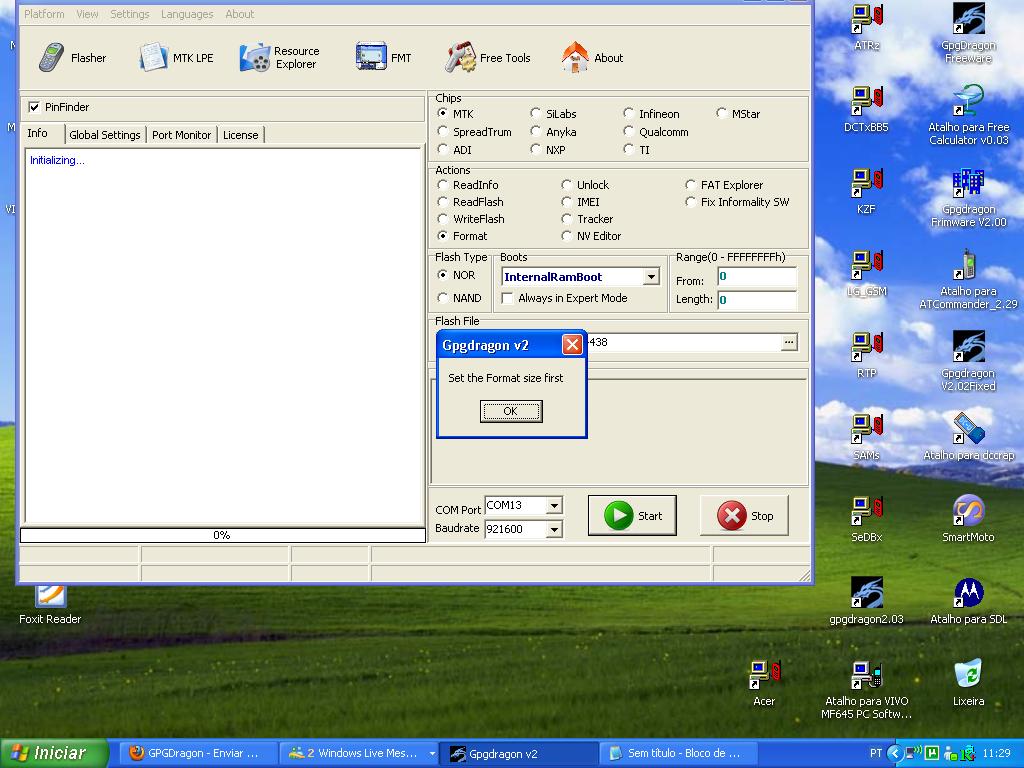The height and width of the screenshot is (768, 1024).
Task: Open SAMs desktop shortcut
Action: [867, 437]
